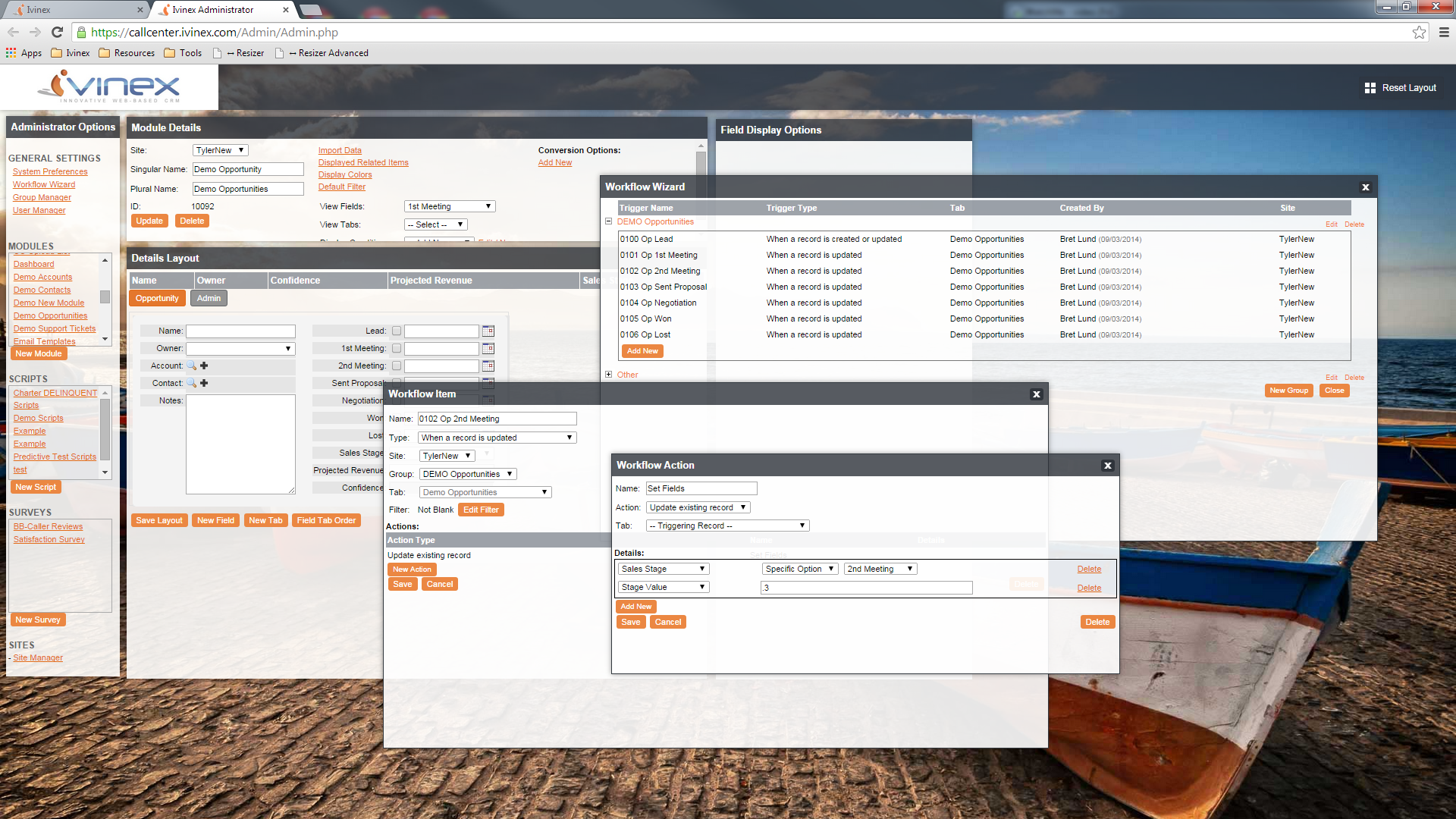
Task: Click the Edit Filter button in Workflow Item
Action: pos(480,509)
